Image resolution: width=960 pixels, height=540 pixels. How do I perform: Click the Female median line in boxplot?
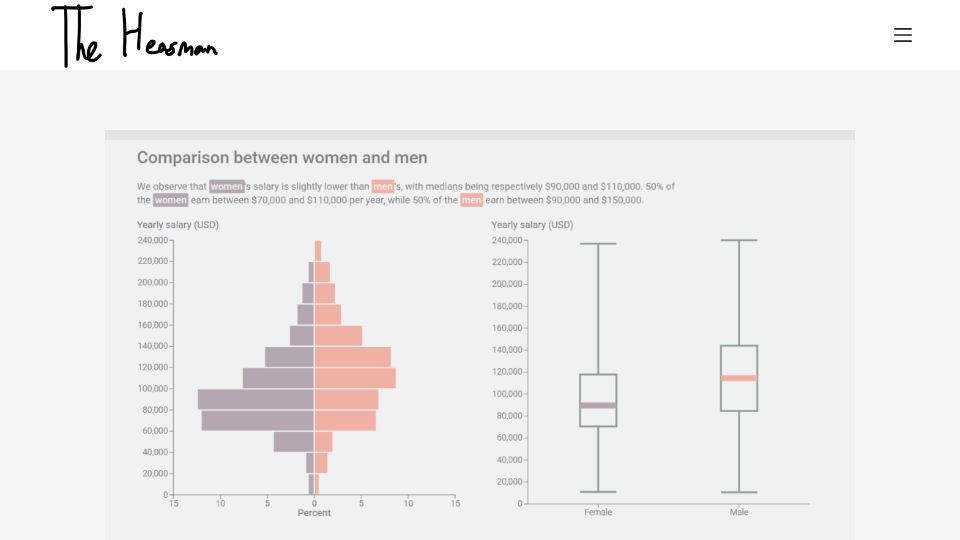click(598, 405)
